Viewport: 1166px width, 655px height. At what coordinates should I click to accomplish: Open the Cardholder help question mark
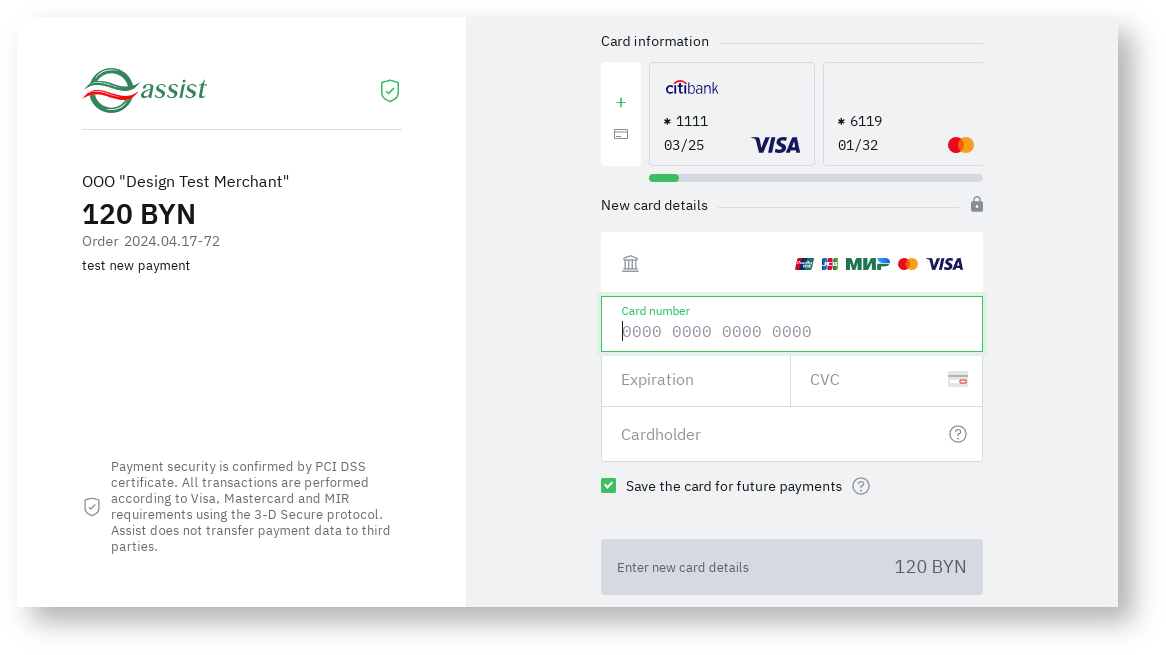pyautogui.click(x=958, y=434)
